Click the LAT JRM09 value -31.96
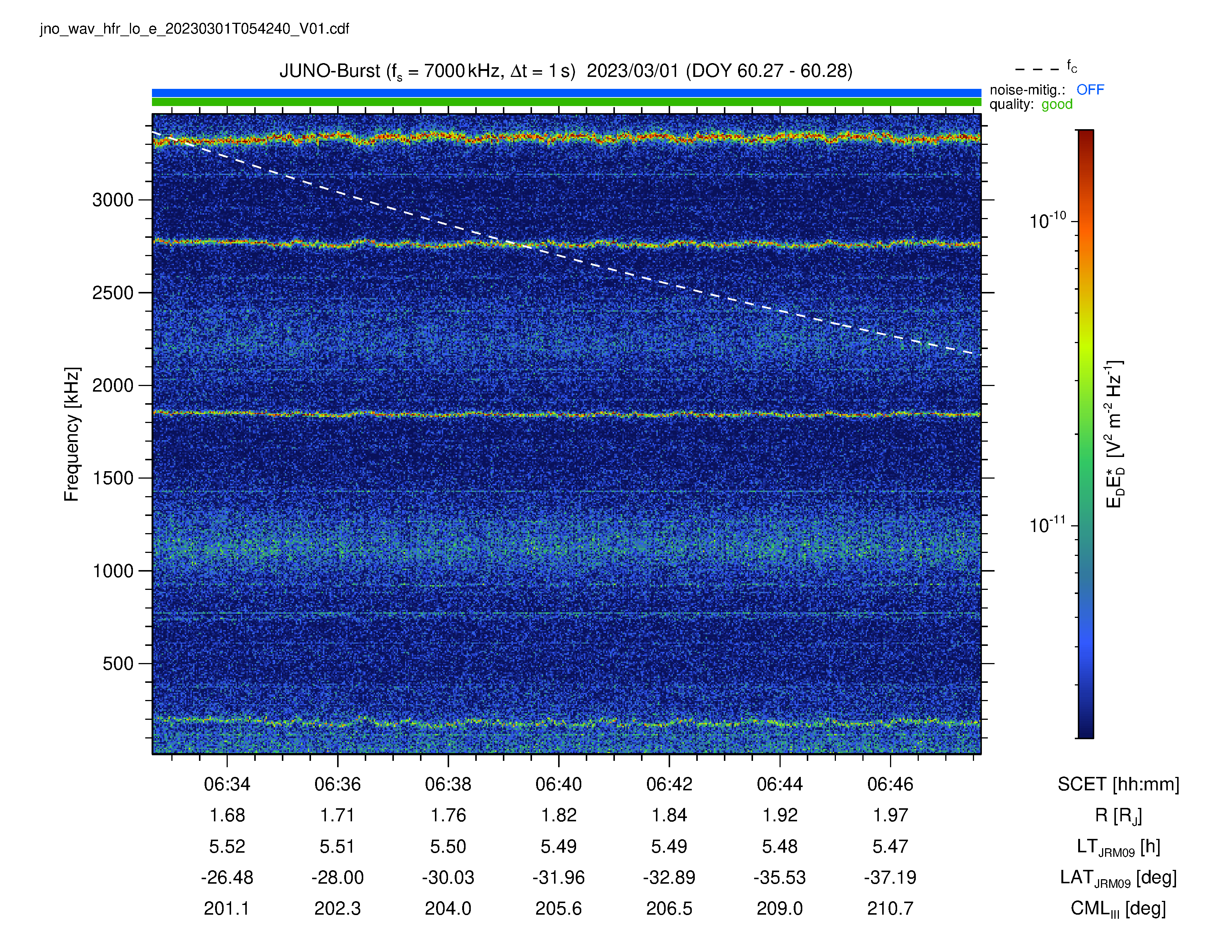The image size is (1232, 952). click(559, 878)
